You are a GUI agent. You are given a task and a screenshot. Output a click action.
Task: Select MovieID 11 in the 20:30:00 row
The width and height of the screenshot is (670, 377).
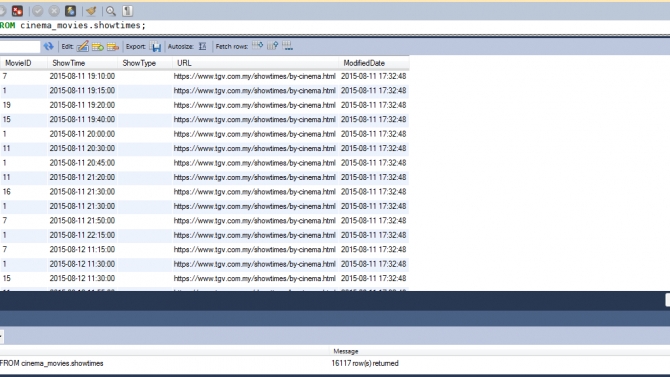[24, 148]
